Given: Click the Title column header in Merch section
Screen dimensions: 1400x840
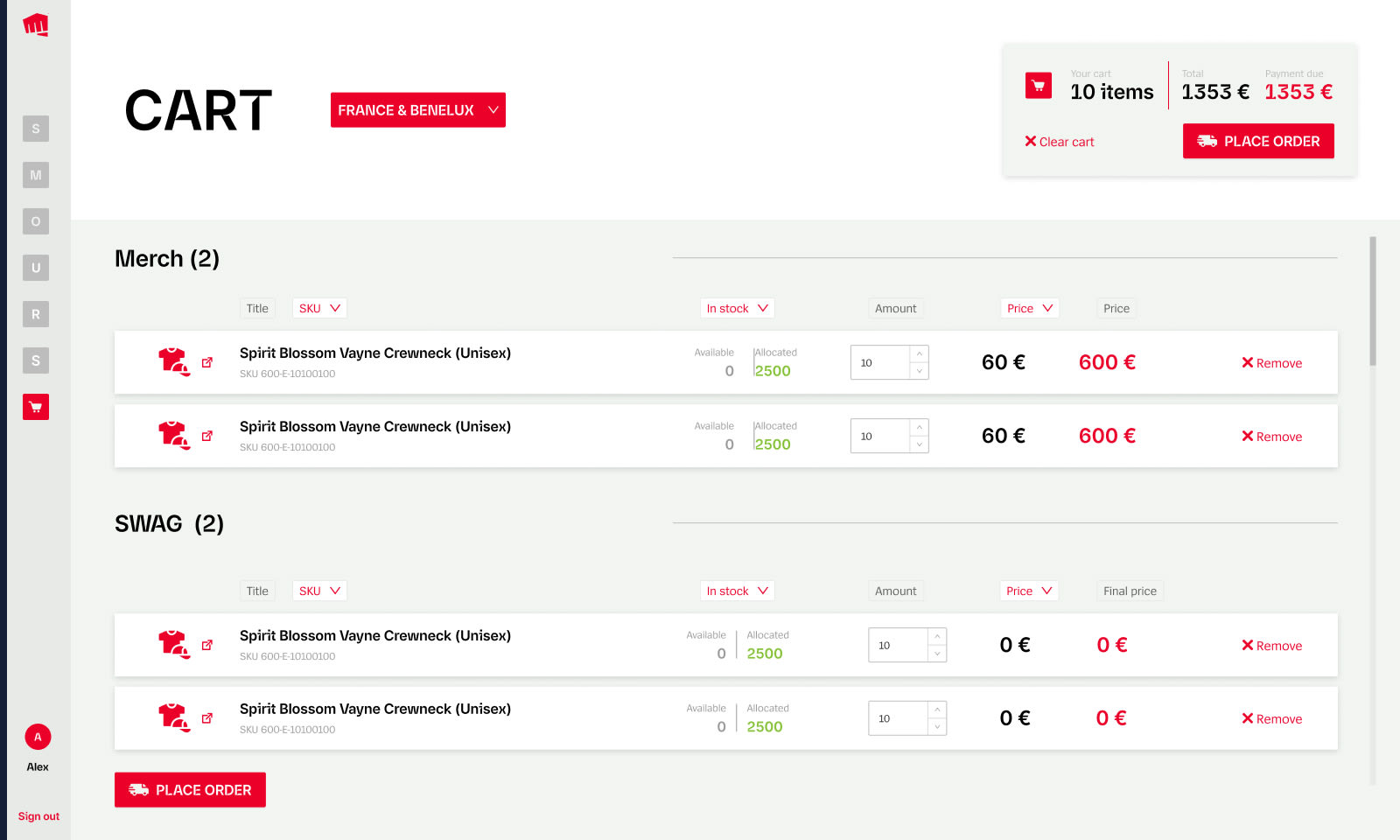Looking at the screenshot, I should click(257, 308).
